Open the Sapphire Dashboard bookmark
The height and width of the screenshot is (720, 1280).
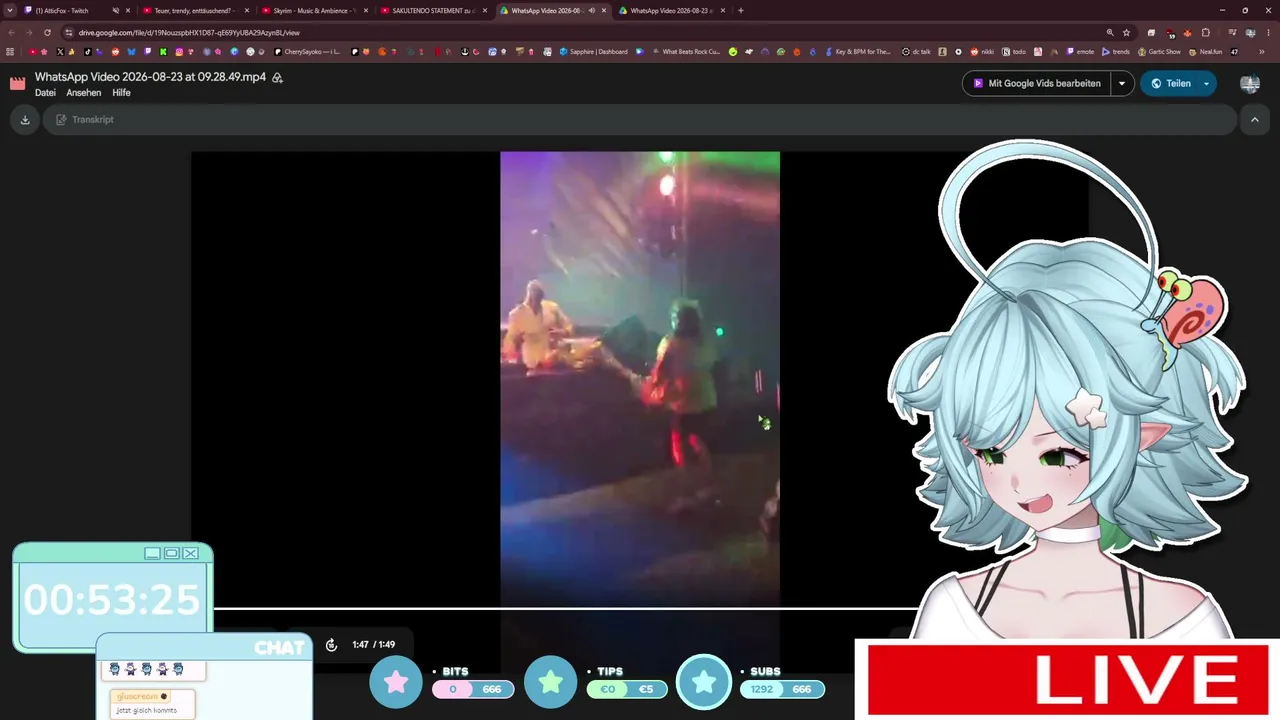click(594, 52)
